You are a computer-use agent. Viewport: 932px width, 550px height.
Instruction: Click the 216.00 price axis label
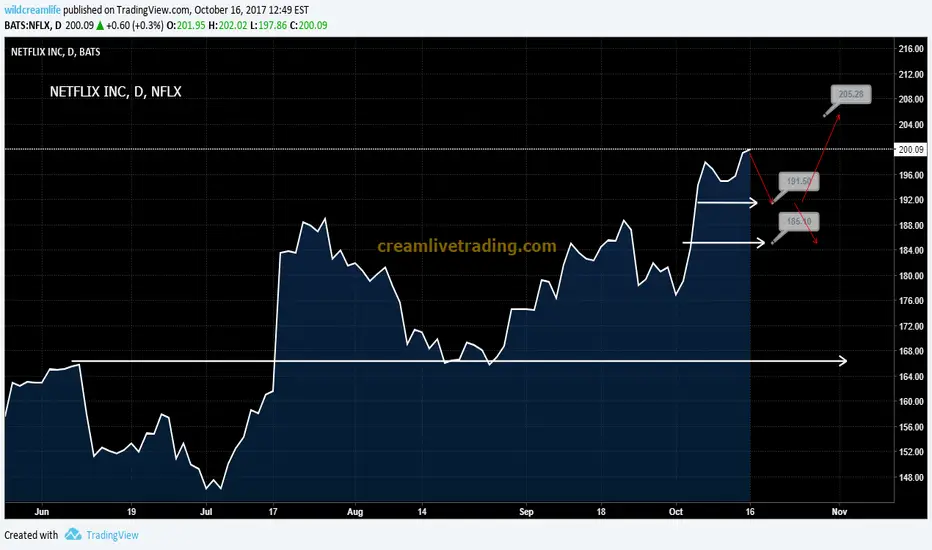click(x=911, y=49)
